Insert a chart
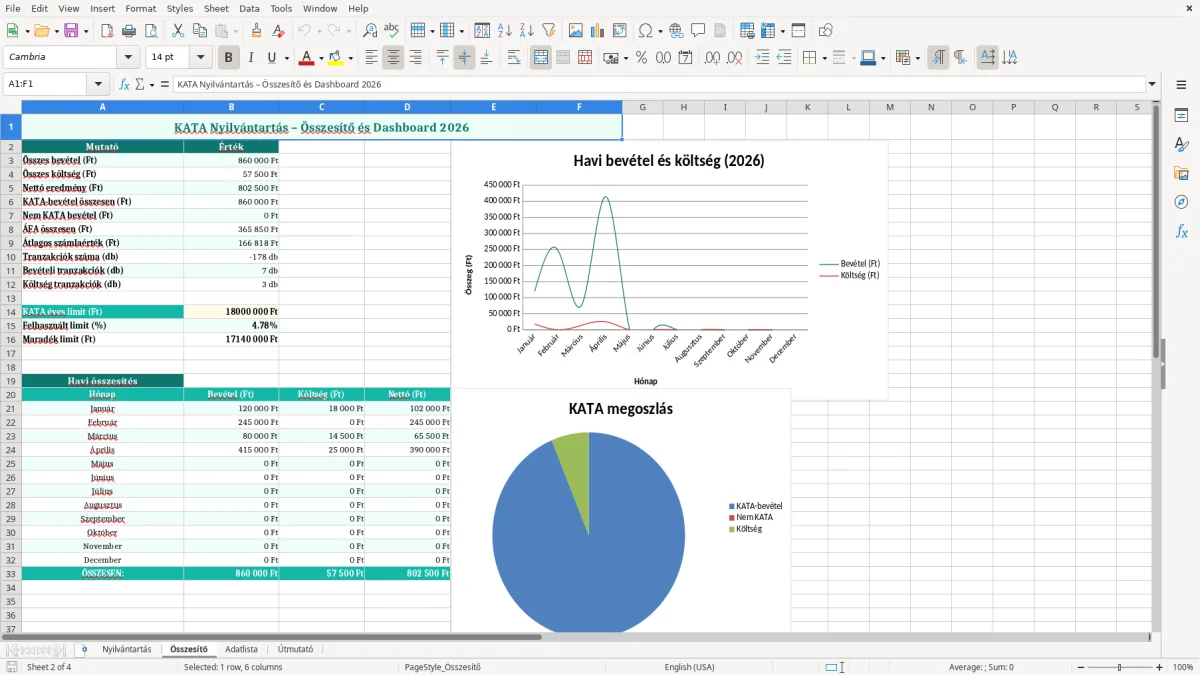 click(x=598, y=31)
